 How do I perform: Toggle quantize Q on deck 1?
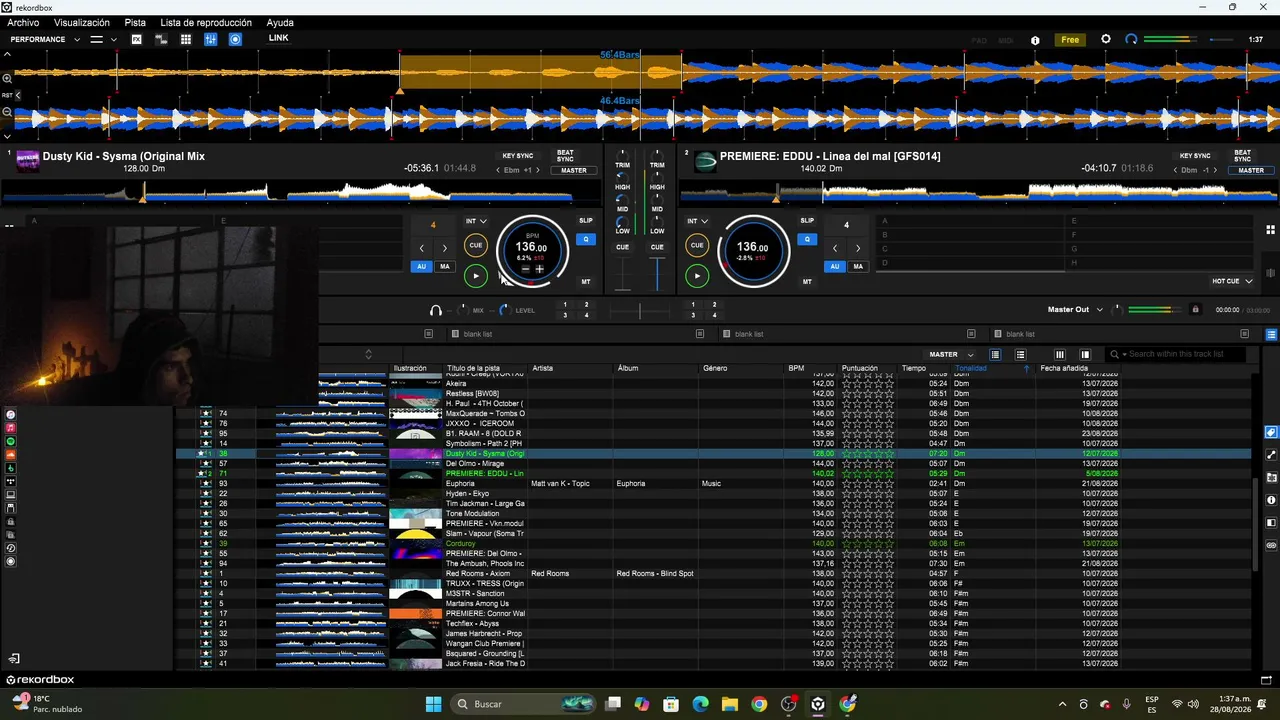tap(586, 239)
